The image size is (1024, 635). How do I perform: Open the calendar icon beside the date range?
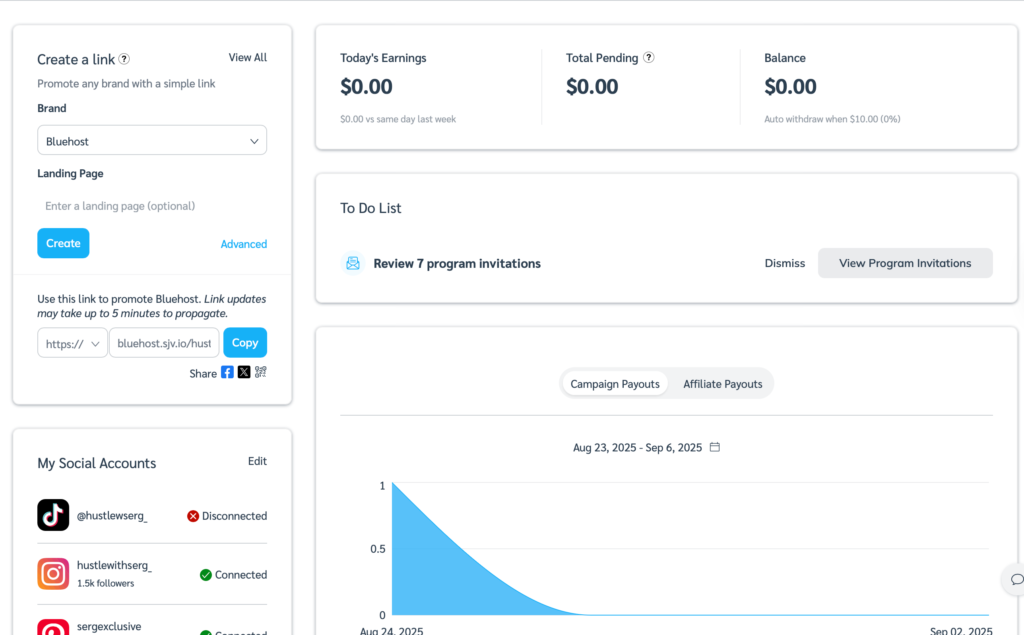[714, 447]
